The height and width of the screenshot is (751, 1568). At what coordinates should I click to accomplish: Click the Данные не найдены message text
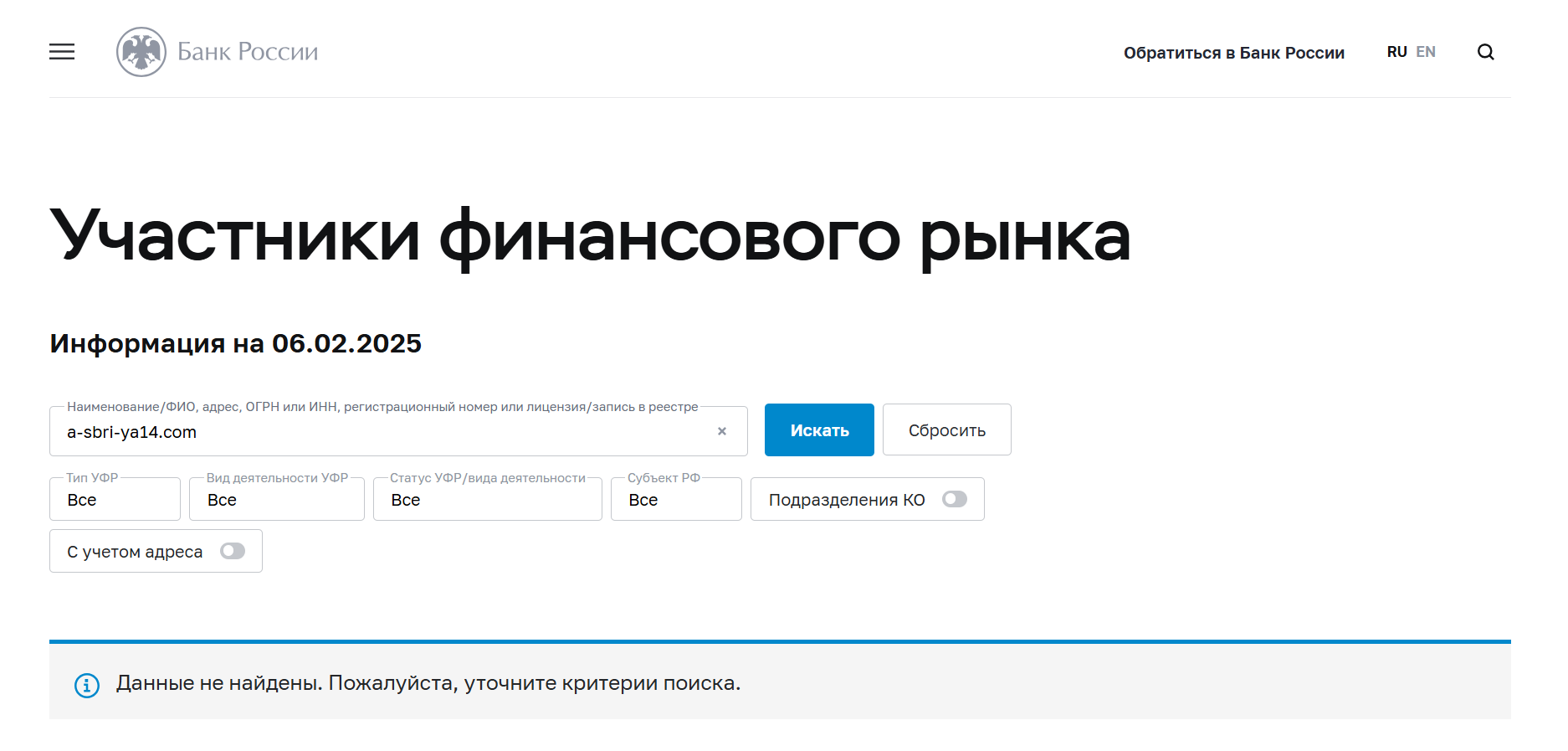428,683
